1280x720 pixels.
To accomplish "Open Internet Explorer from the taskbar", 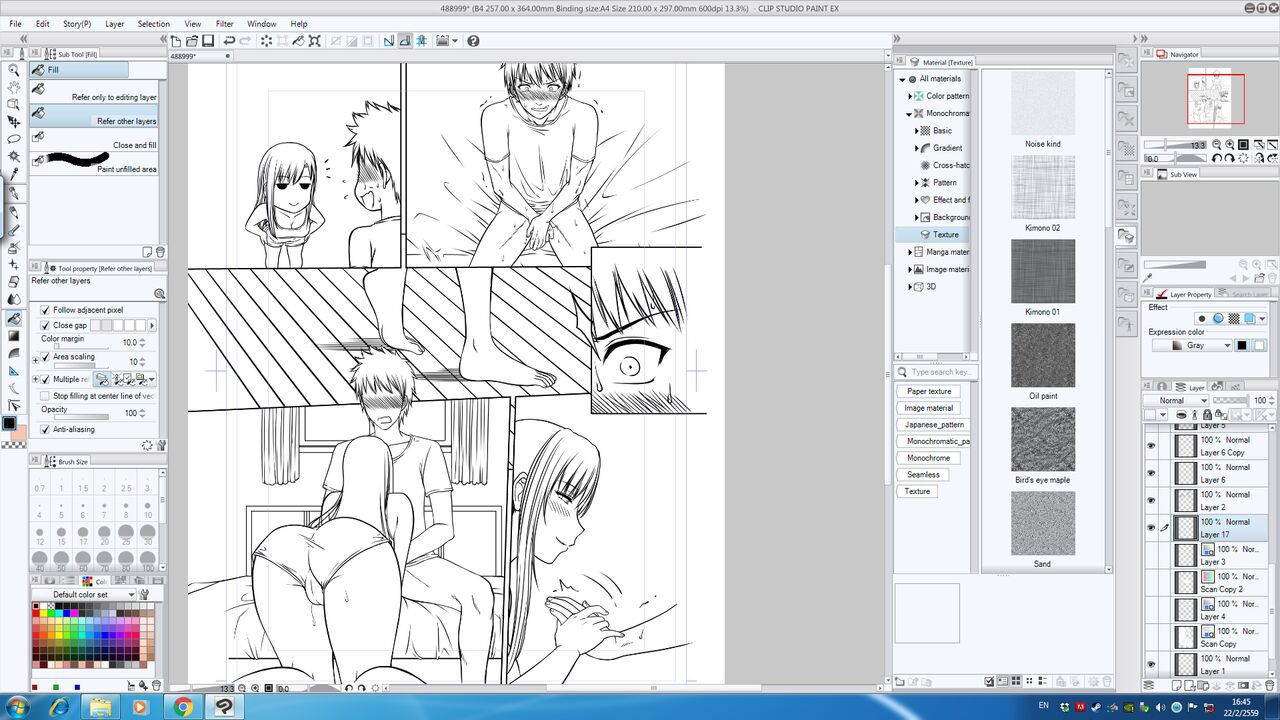I will coord(60,707).
